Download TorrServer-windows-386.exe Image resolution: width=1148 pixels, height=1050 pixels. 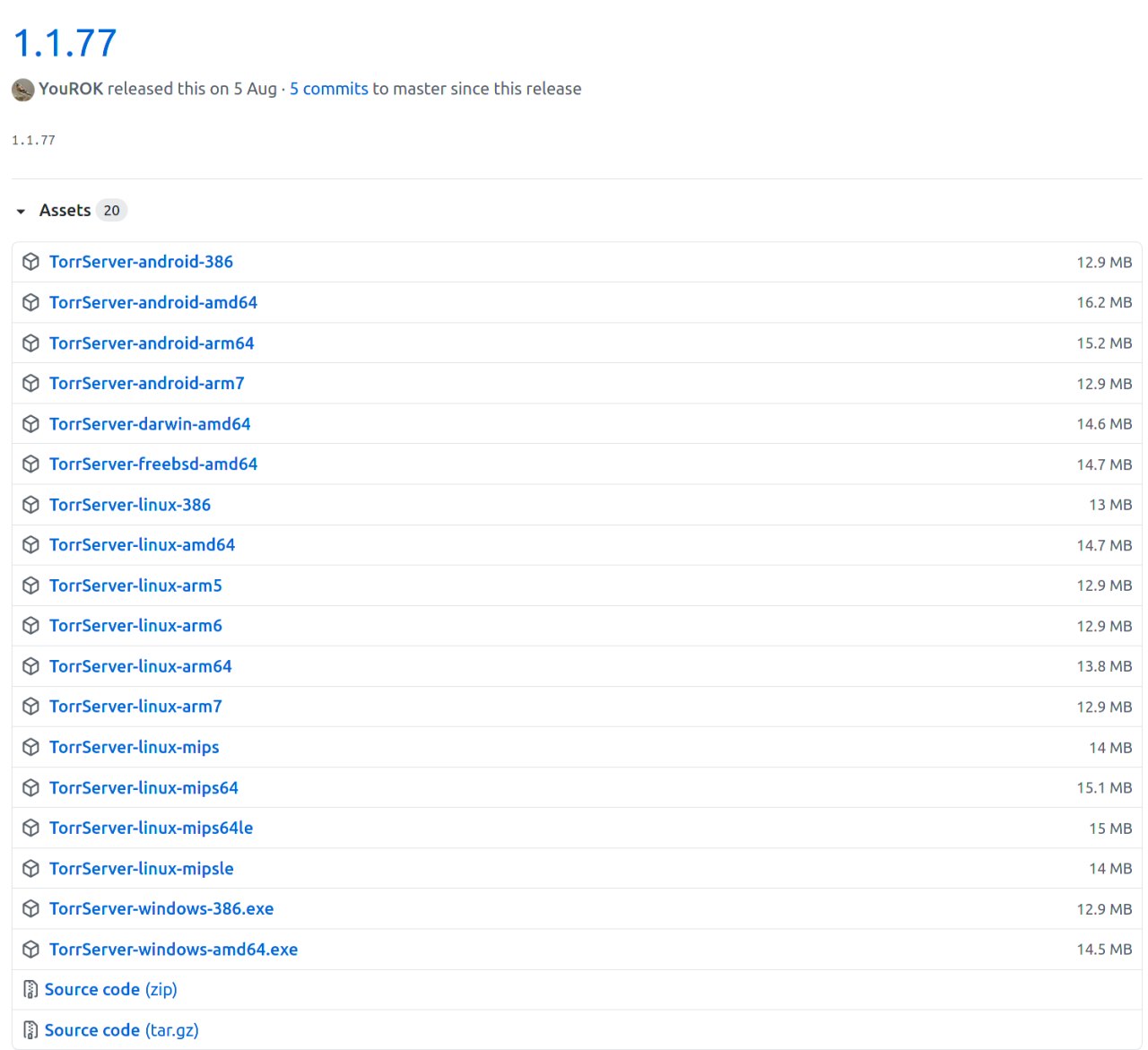click(161, 909)
